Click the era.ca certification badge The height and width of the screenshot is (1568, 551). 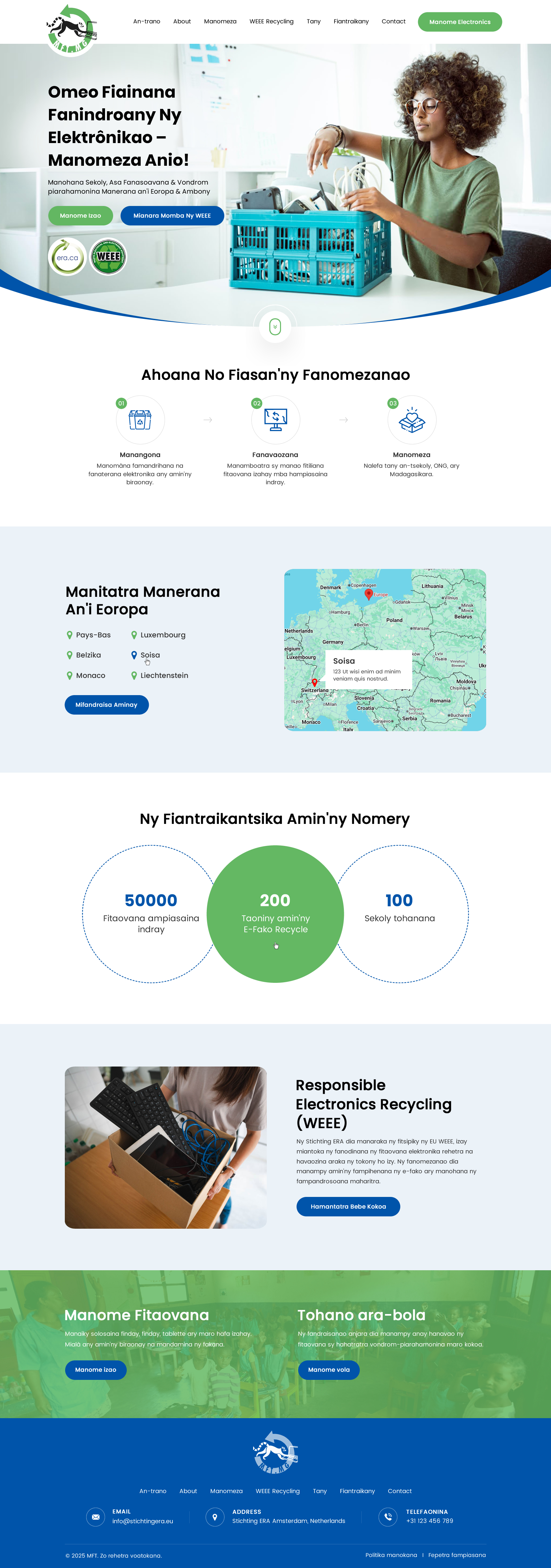[67, 257]
